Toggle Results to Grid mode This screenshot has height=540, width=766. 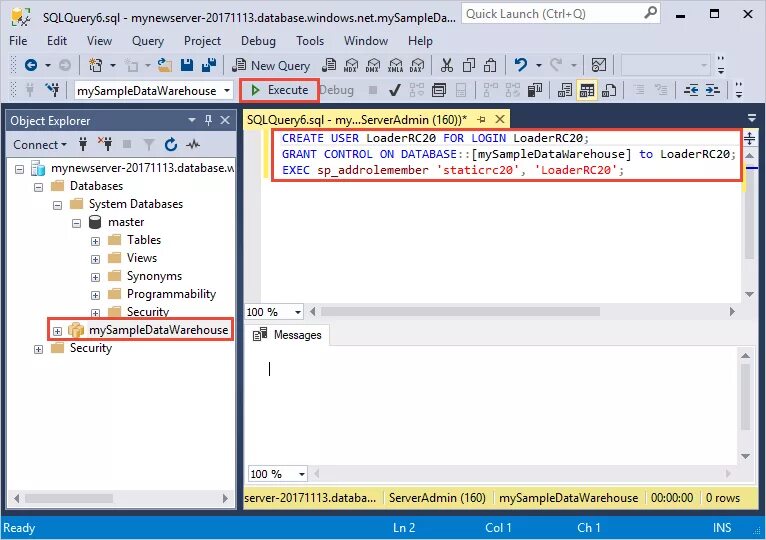(587, 90)
